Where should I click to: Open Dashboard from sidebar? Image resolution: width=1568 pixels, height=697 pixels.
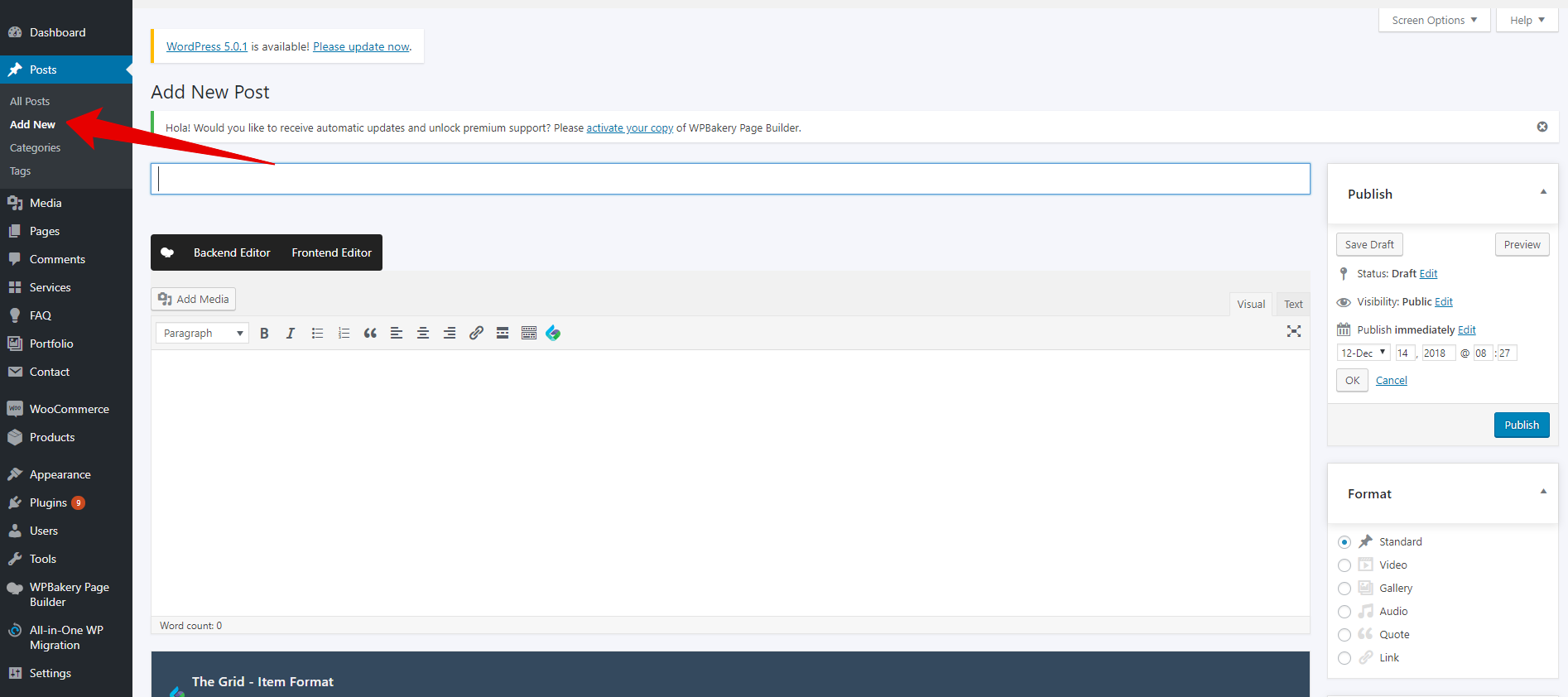66,32
